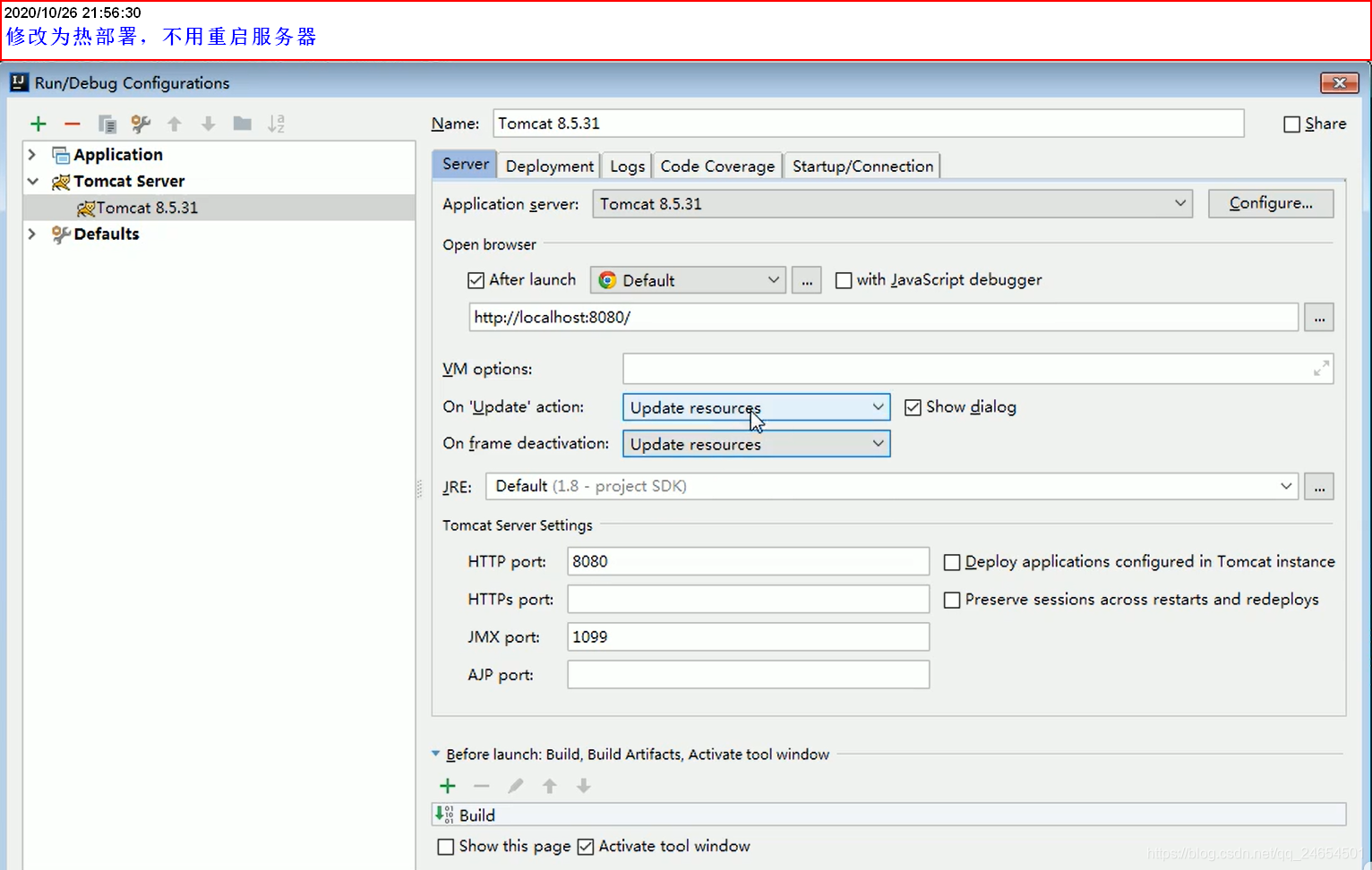Viewport: 1372px width, 870px height.
Task: Select Build item in before launch list
Action: point(889,815)
